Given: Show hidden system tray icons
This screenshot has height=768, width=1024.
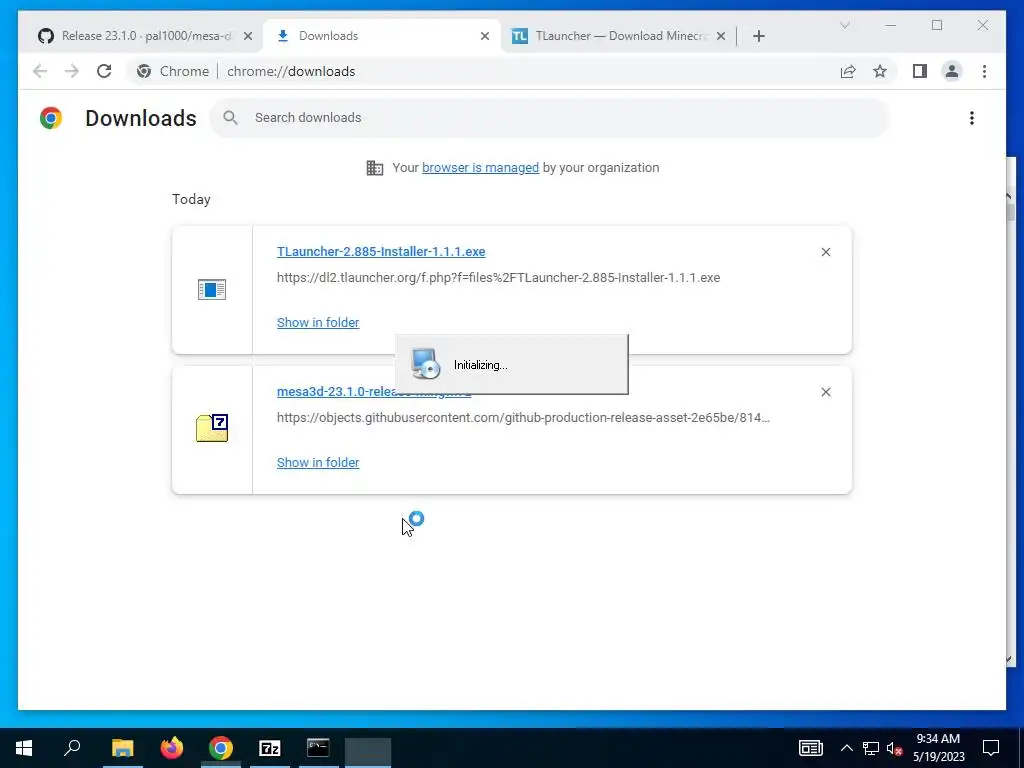Looking at the screenshot, I should click(x=846, y=748).
